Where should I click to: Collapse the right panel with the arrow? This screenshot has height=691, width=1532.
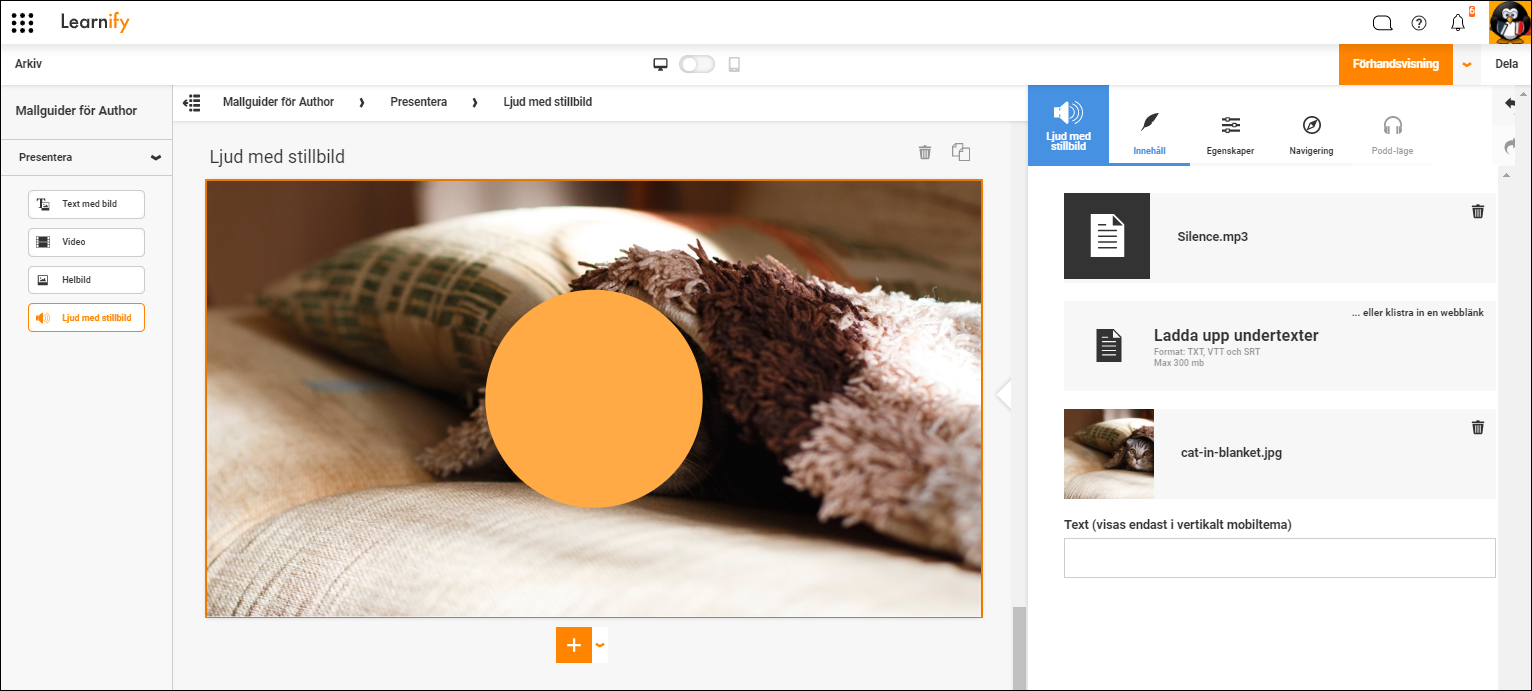1004,394
